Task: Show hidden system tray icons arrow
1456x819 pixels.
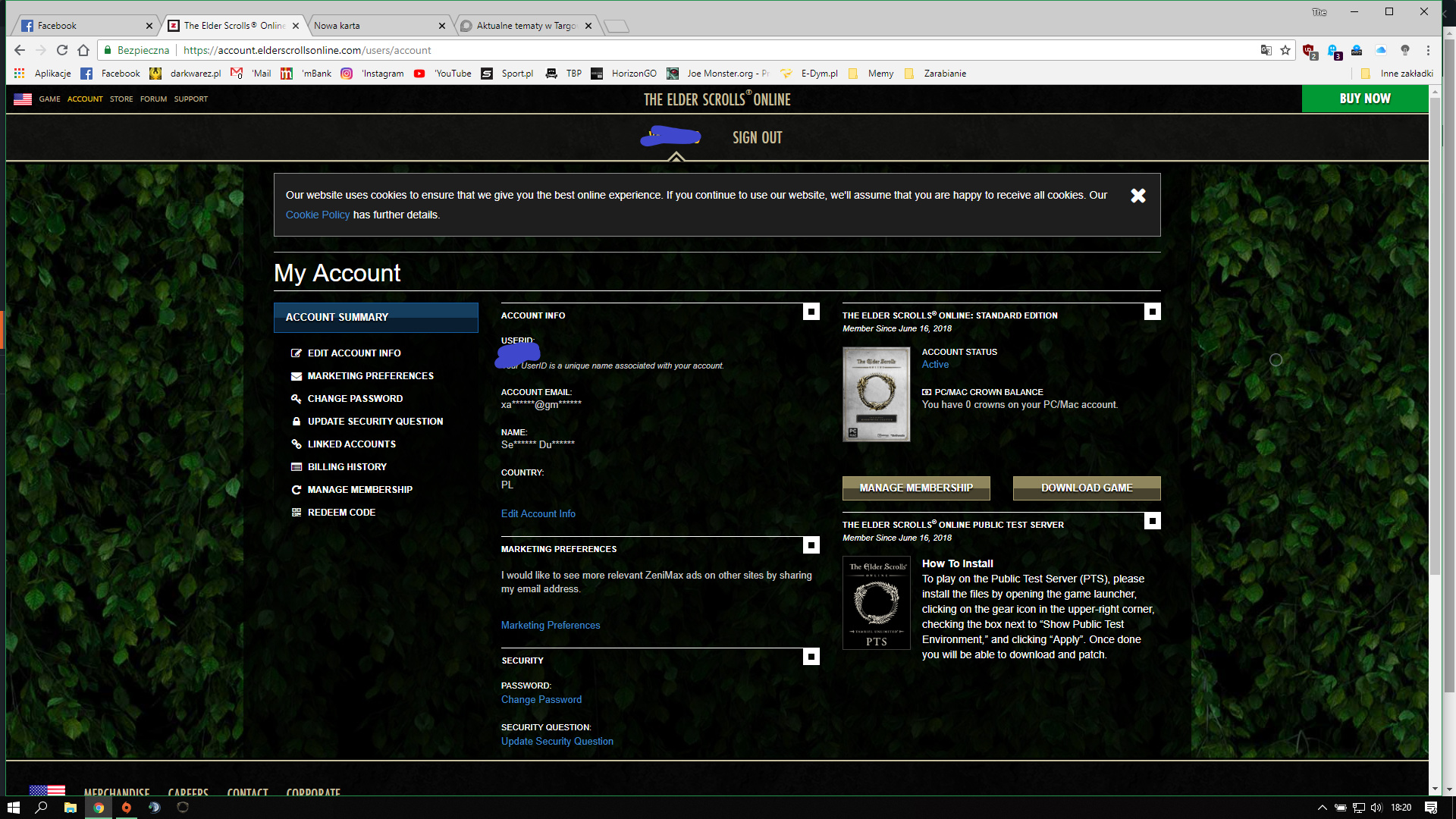Action: point(1322,808)
